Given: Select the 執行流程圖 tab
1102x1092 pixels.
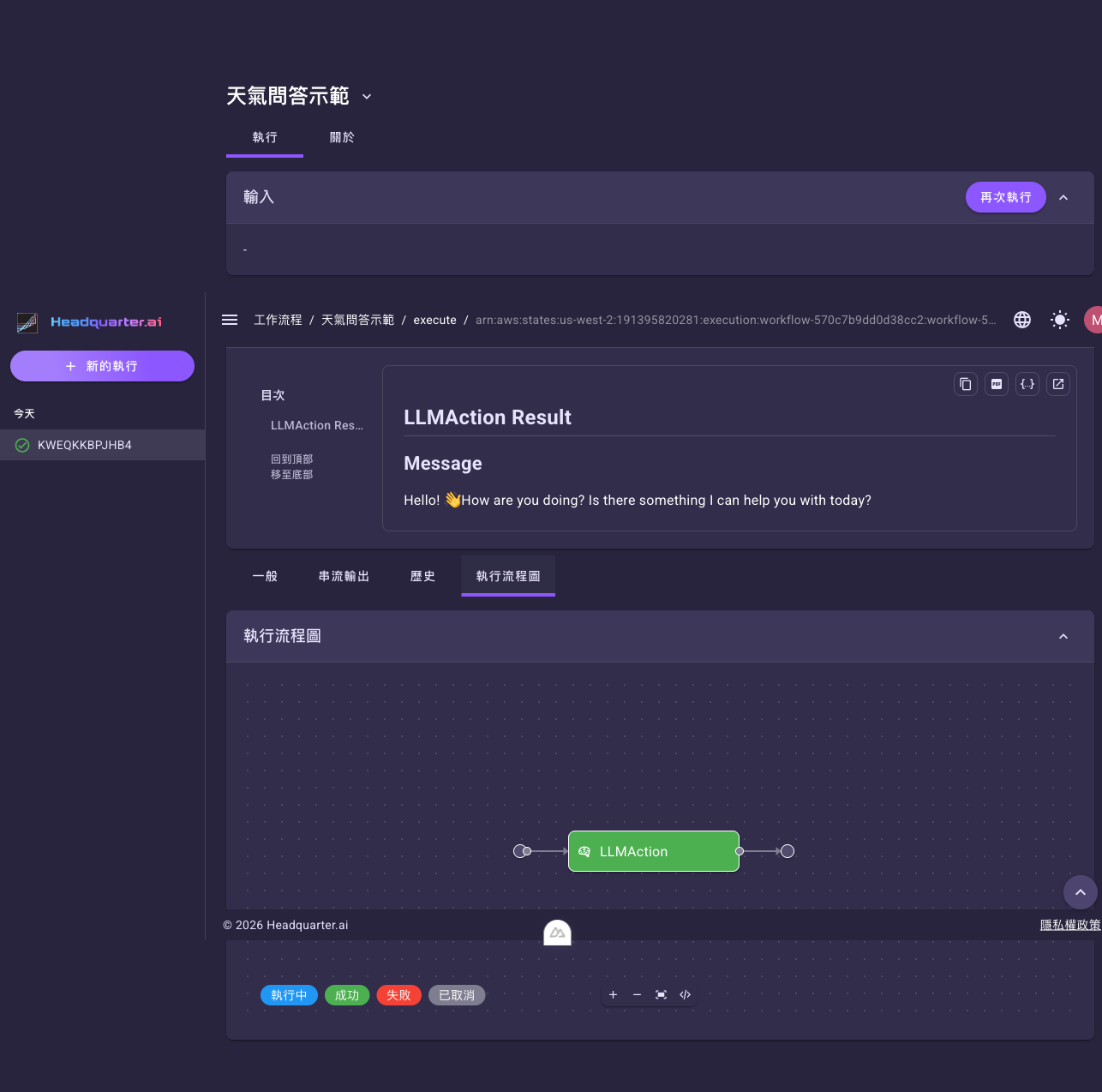Looking at the screenshot, I should click(508, 576).
